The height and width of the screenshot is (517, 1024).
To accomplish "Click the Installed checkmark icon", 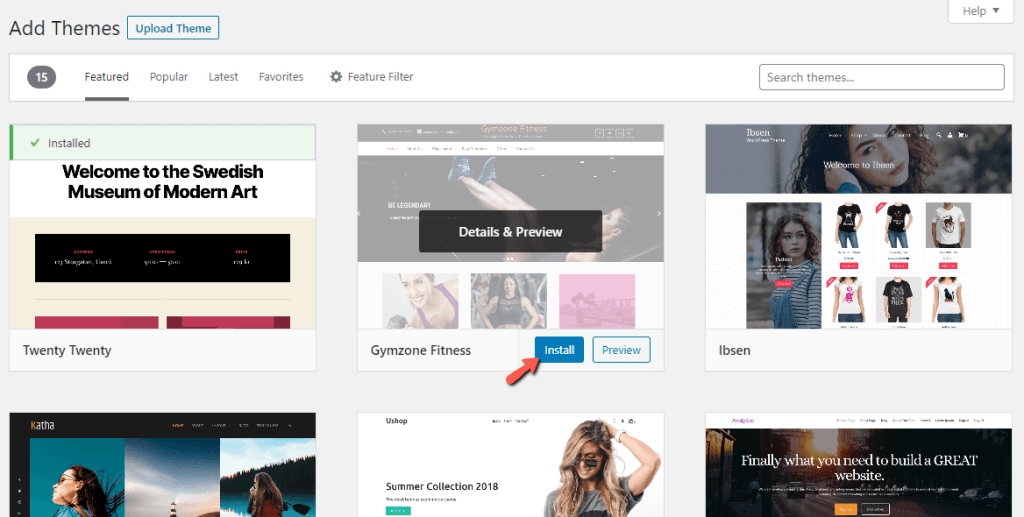I will 35,143.
